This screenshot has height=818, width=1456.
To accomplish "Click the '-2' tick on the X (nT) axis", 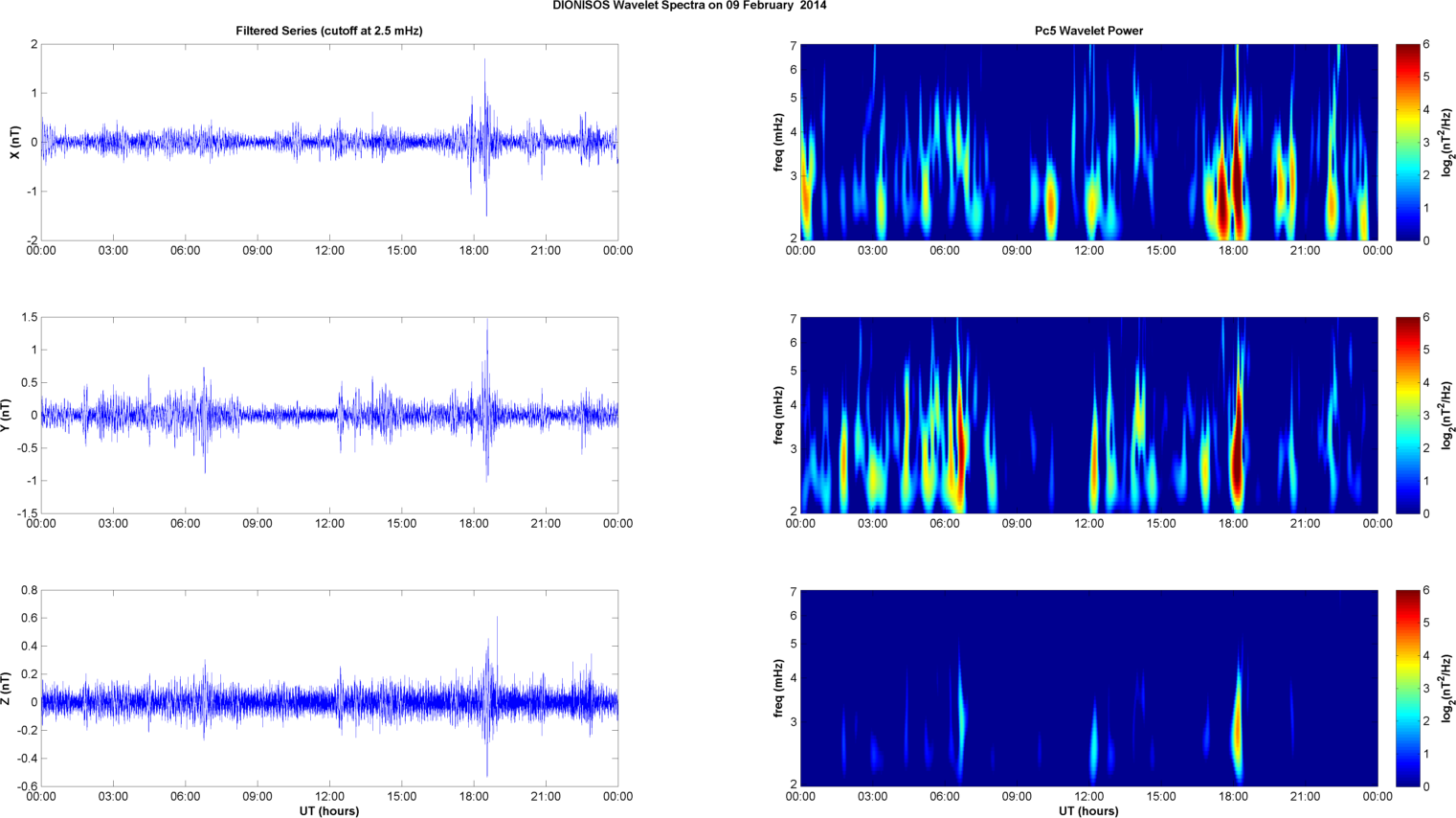I will pyautogui.click(x=32, y=240).
